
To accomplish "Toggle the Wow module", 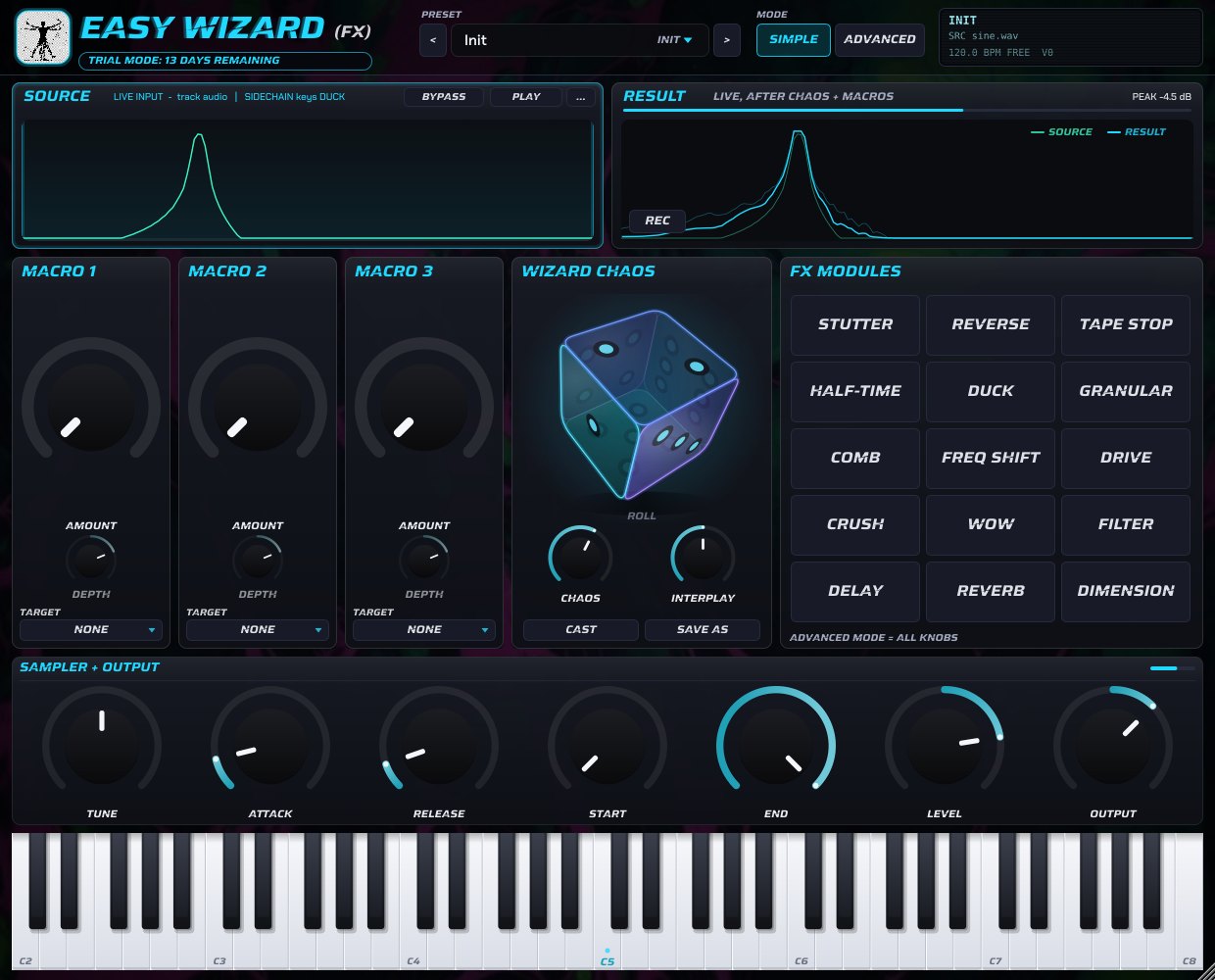I will click(x=991, y=525).
